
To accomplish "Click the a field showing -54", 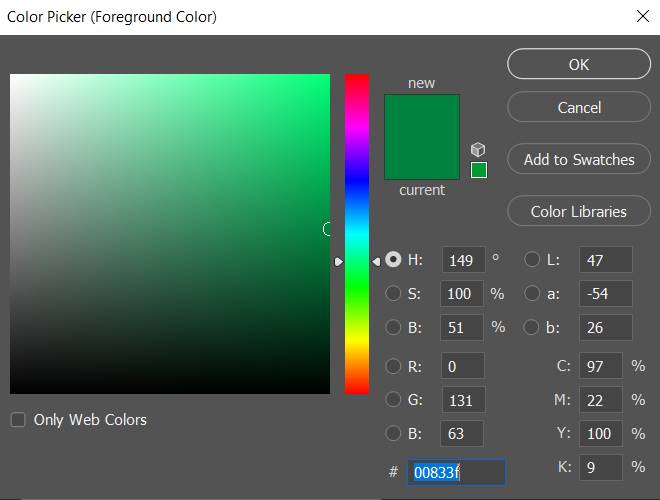I will 605,294.
